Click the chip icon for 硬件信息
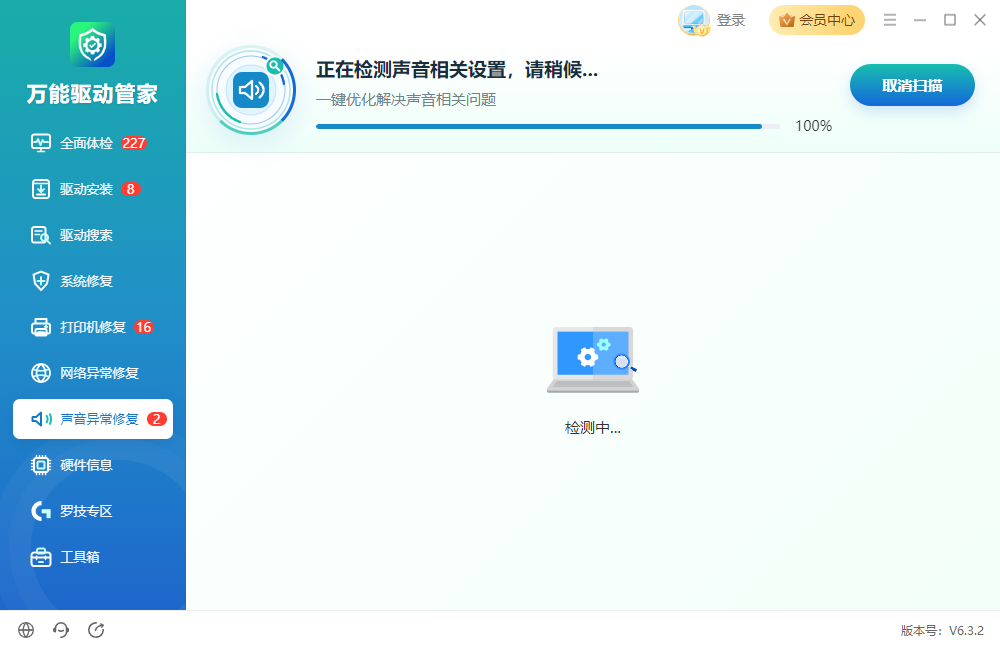This screenshot has width=1000, height=650. tap(41, 465)
